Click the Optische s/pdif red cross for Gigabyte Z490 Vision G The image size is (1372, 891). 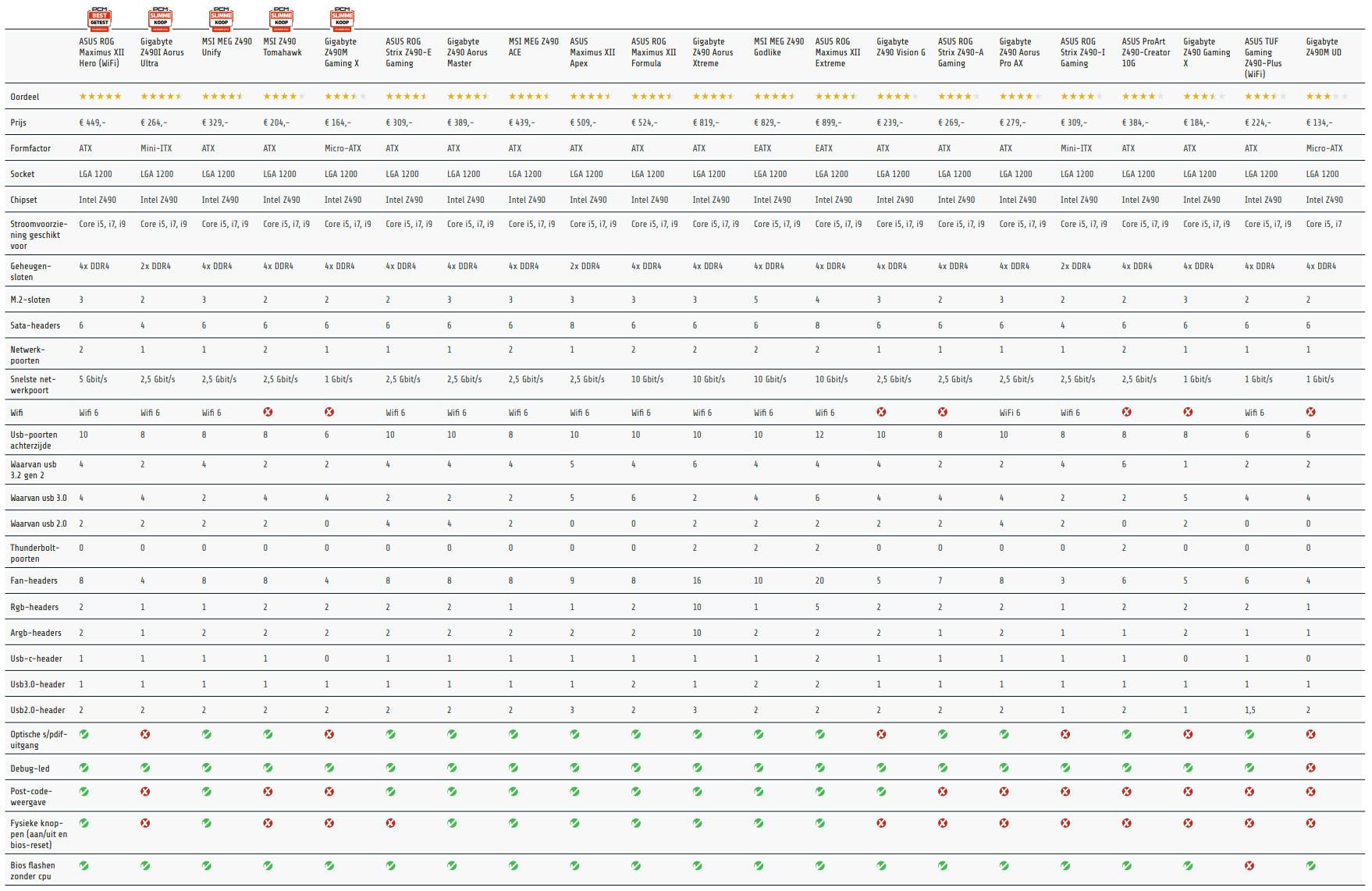pos(881,734)
